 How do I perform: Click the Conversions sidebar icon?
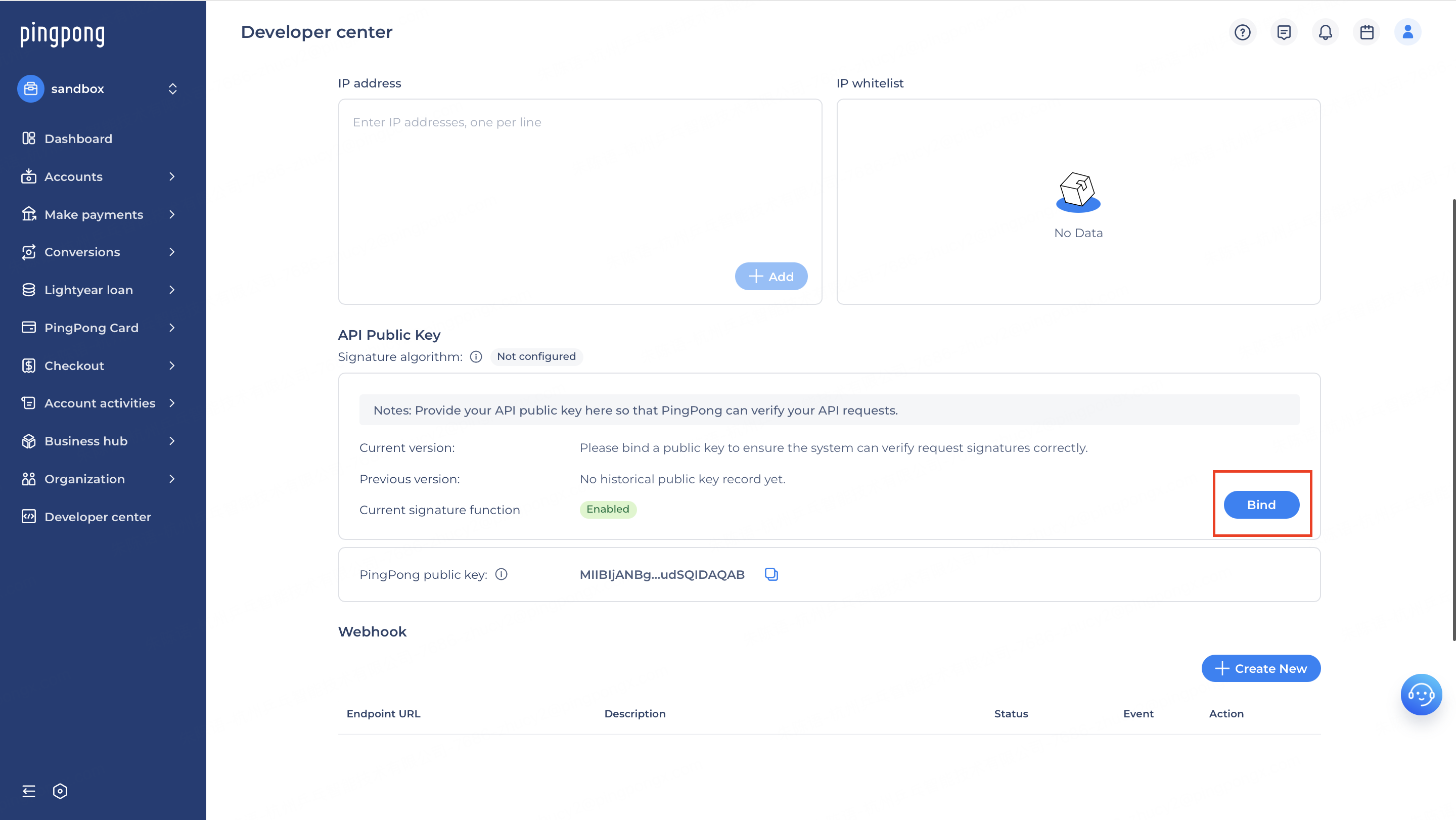click(x=29, y=252)
